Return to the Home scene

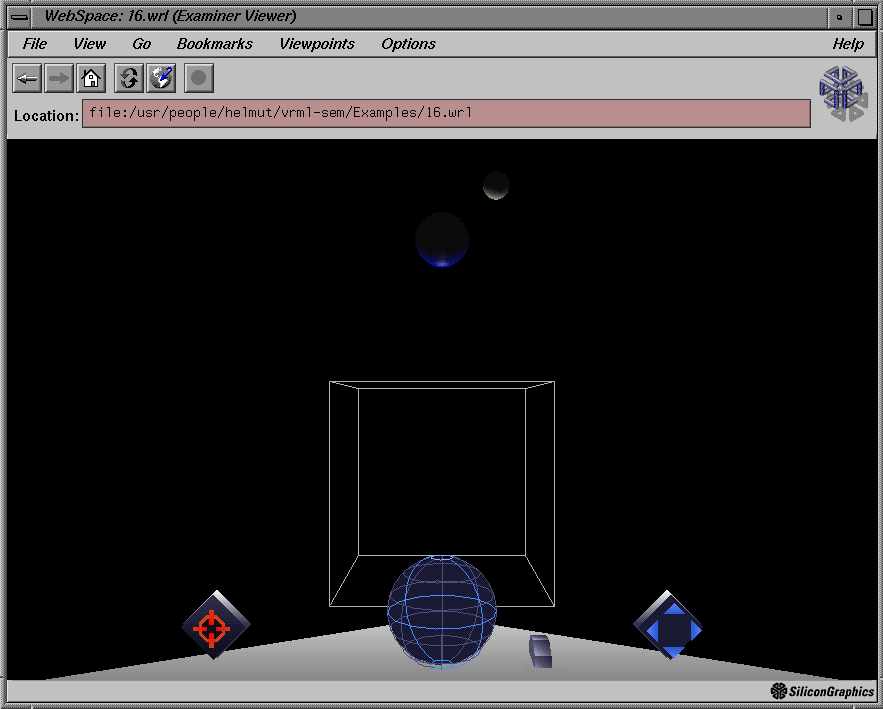click(91, 78)
